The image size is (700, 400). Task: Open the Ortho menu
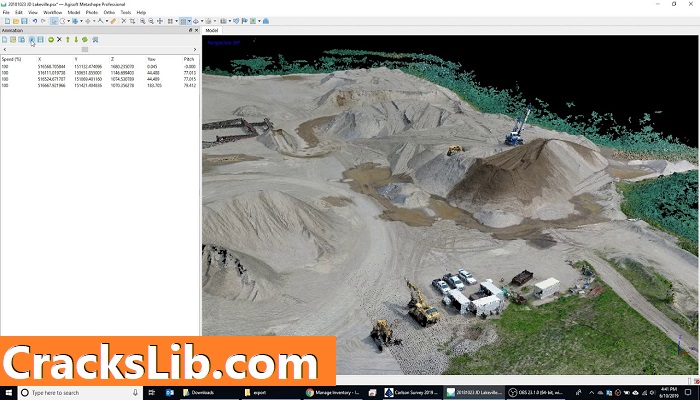point(109,12)
